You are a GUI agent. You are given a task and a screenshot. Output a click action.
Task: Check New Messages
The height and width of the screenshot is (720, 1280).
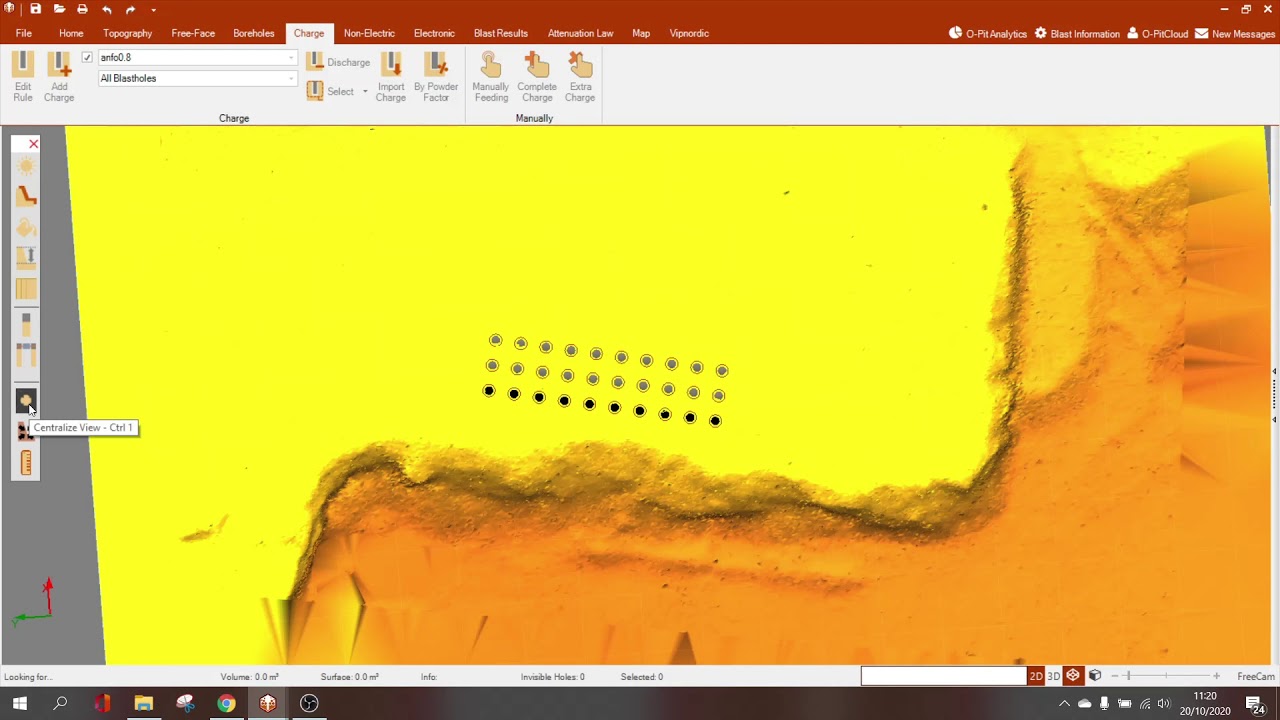coord(1235,34)
